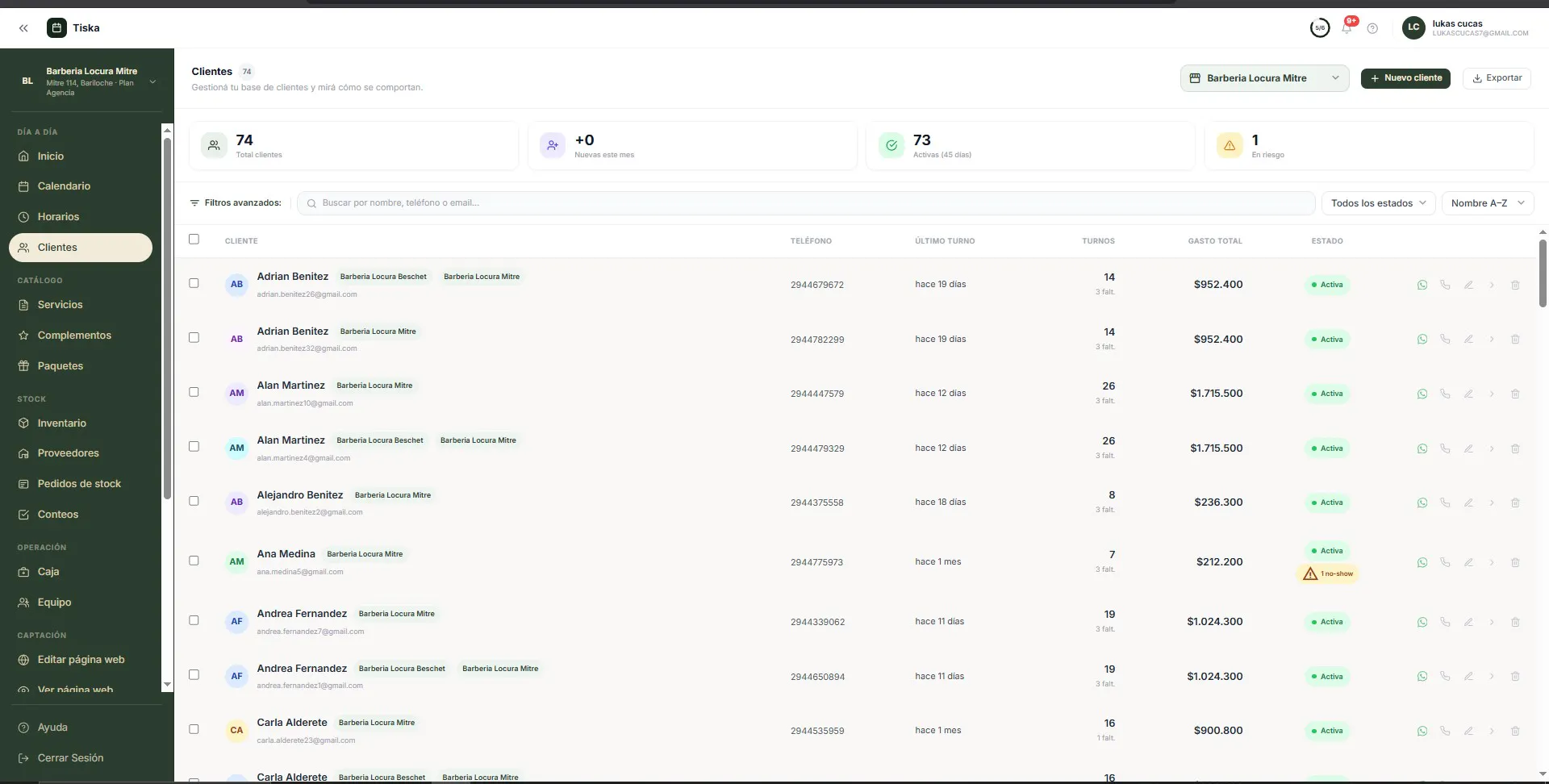This screenshot has width=1549, height=784.
Task: Expand Alan Martinez 2944447579 row chevron
Action: pyautogui.click(x=1492, y=394)
